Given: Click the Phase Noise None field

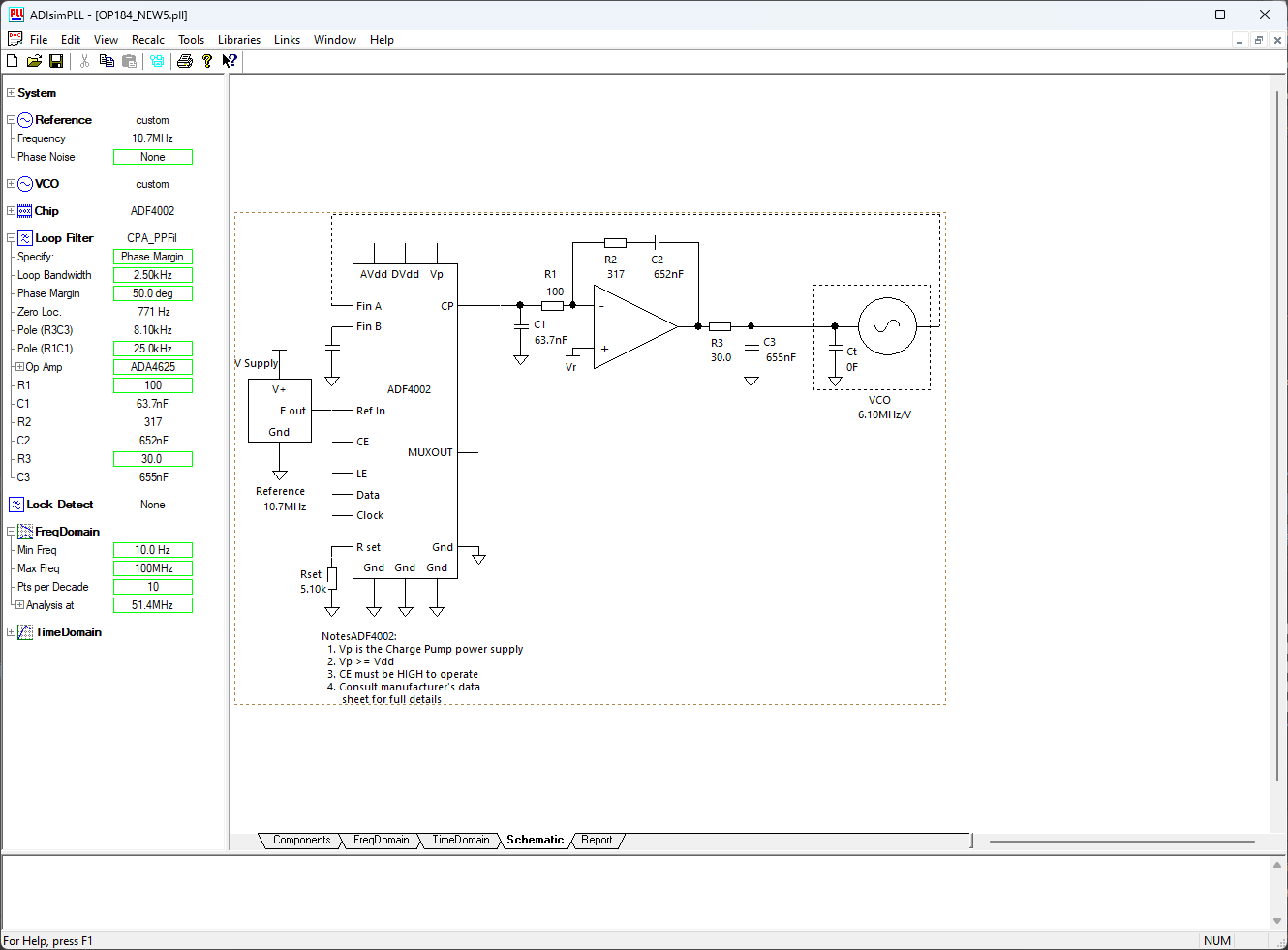Looking at the screenshot, I should 153,157.
